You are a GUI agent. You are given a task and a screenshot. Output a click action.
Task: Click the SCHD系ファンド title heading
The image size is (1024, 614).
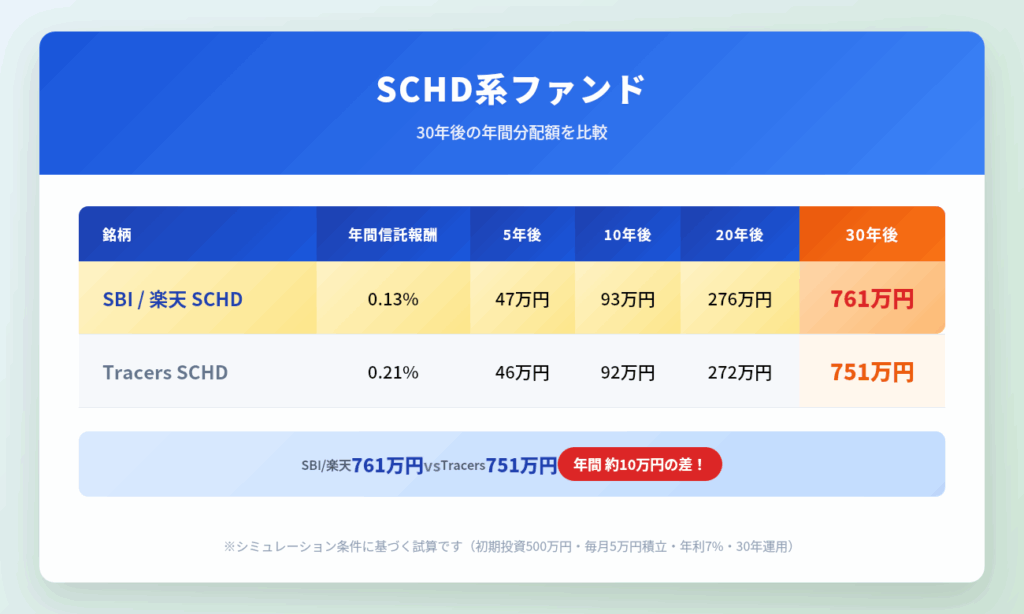point(511,90)
